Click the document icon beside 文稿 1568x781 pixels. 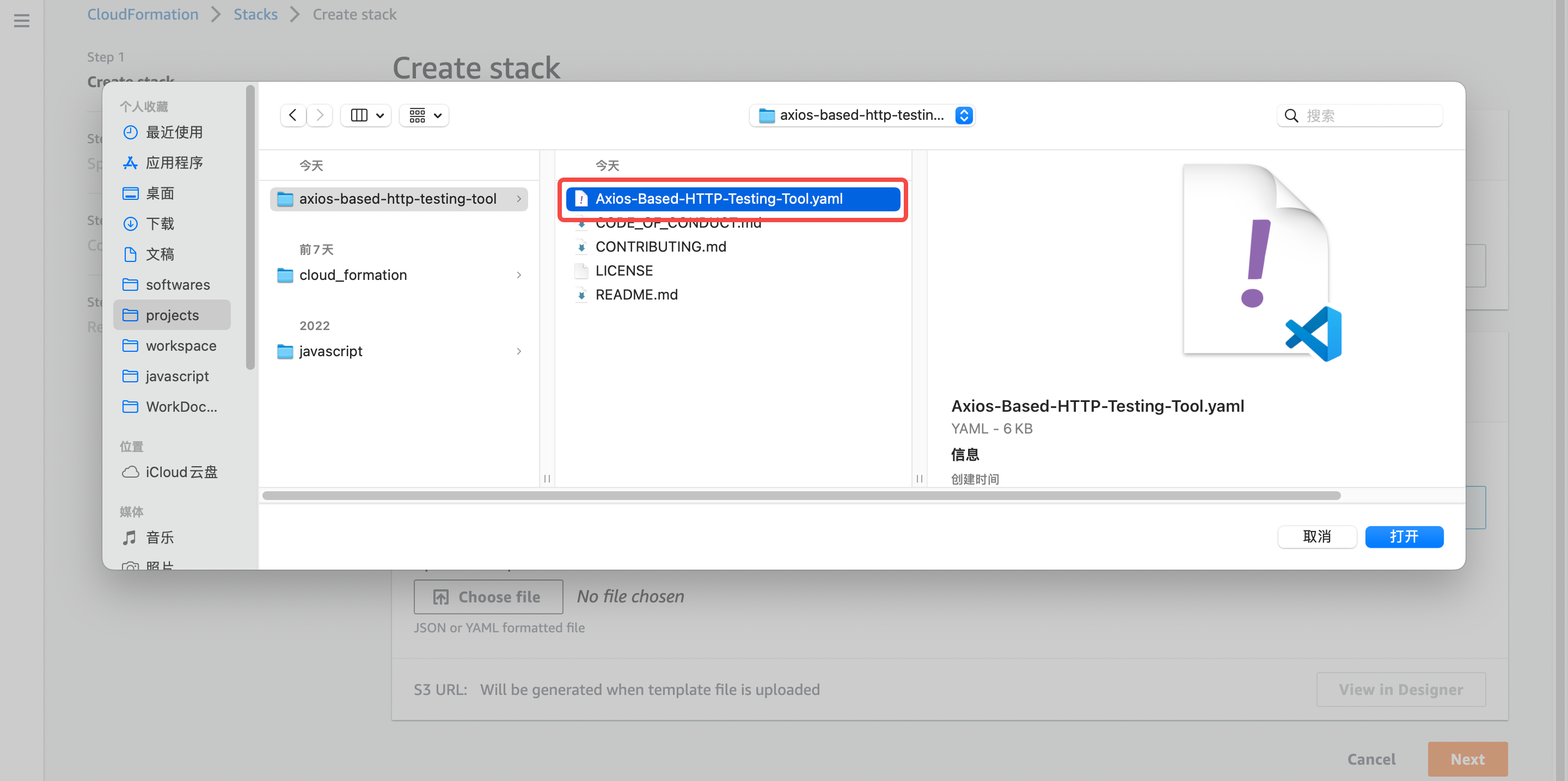pos(130,254)
